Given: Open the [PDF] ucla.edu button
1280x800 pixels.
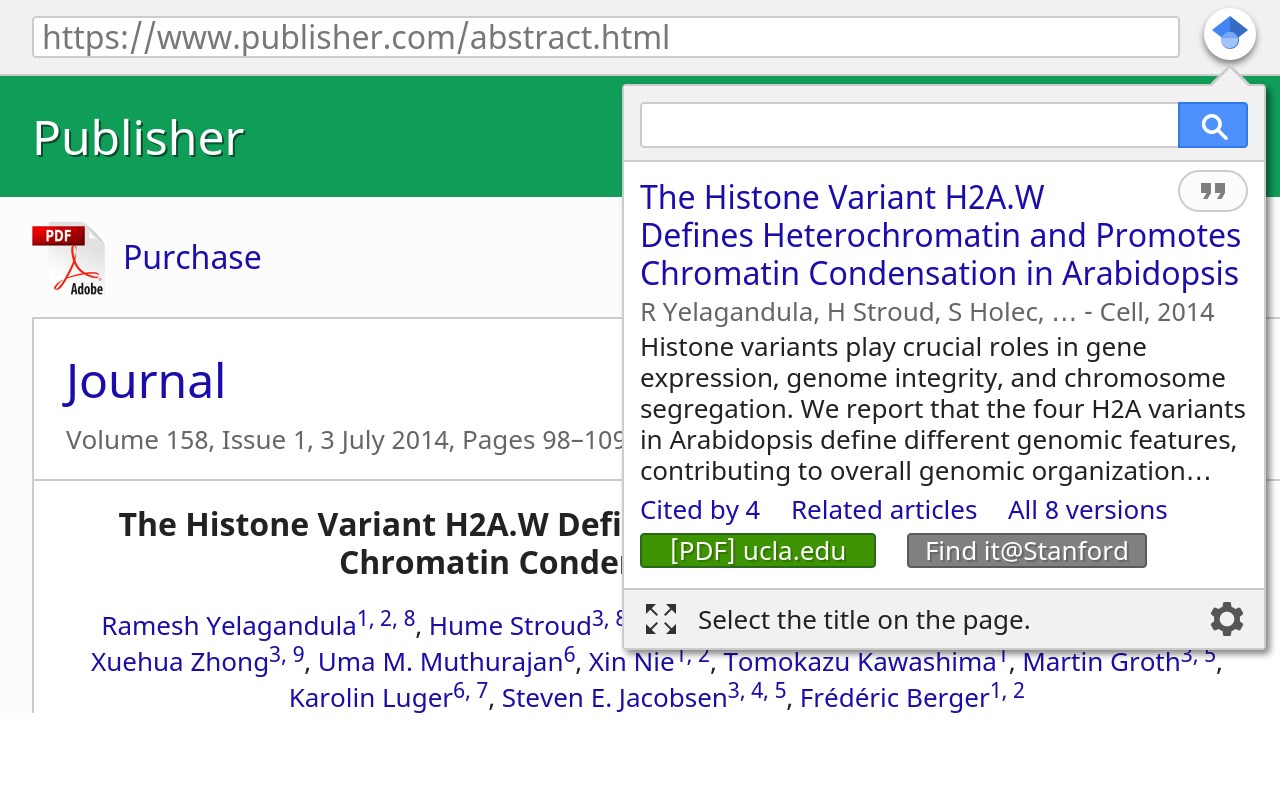Looking at the screenshot, I should (758, 551).
